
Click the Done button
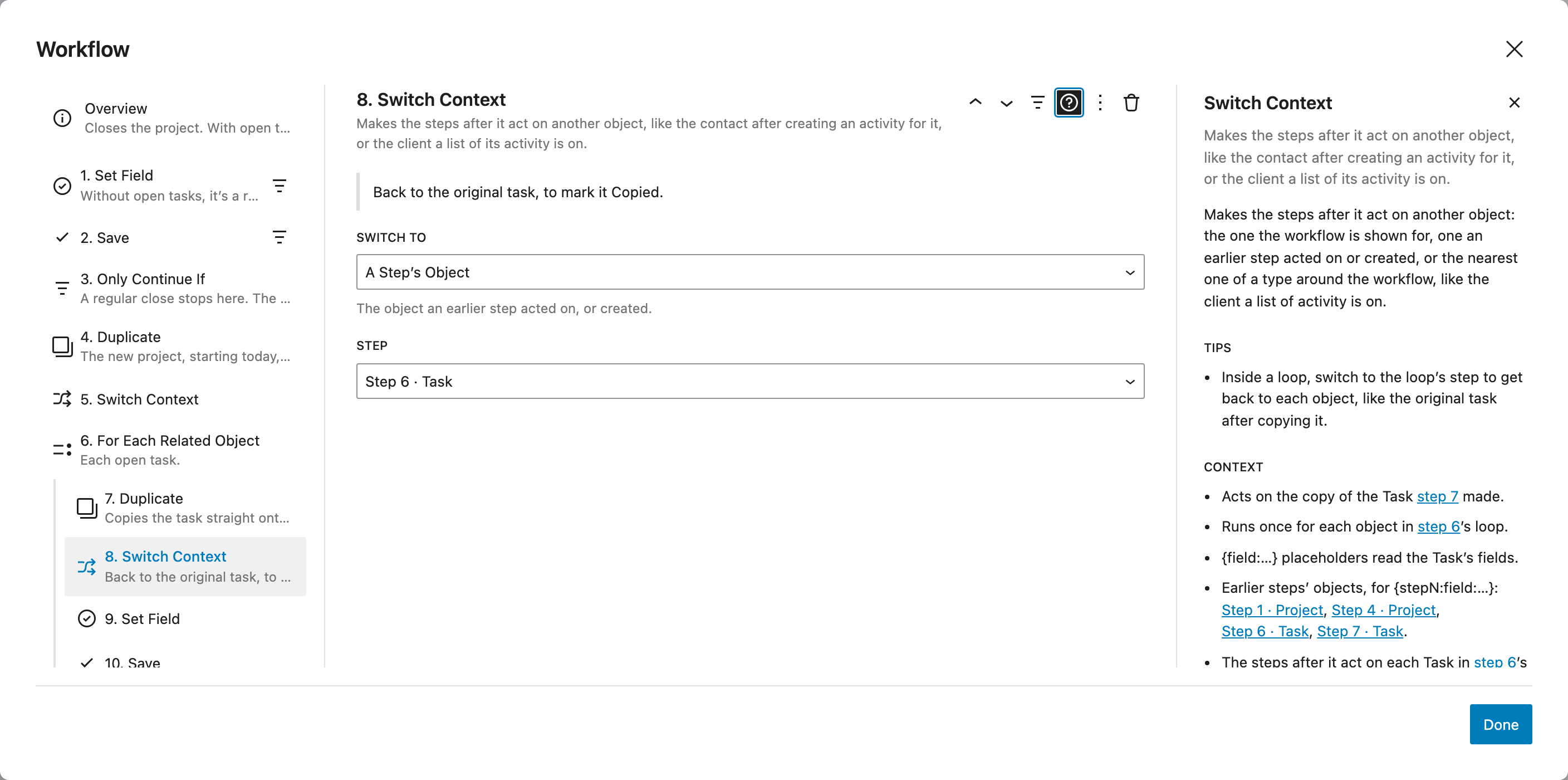click(x=1501, y=724)
